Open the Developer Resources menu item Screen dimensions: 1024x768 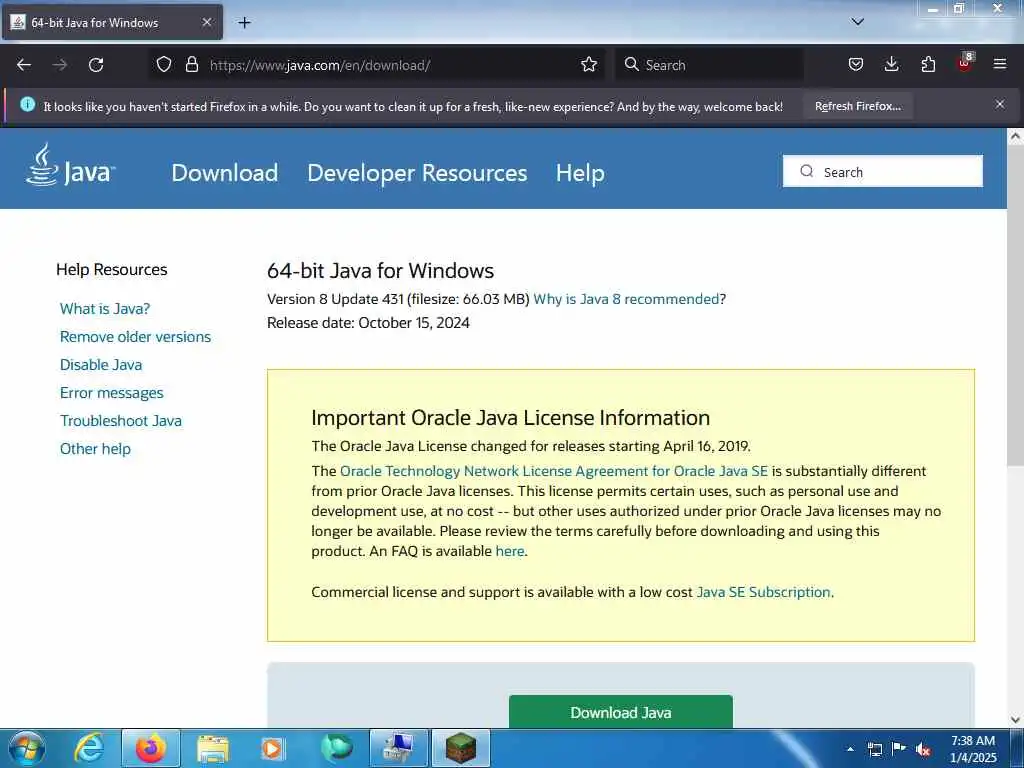pos(417,173)
